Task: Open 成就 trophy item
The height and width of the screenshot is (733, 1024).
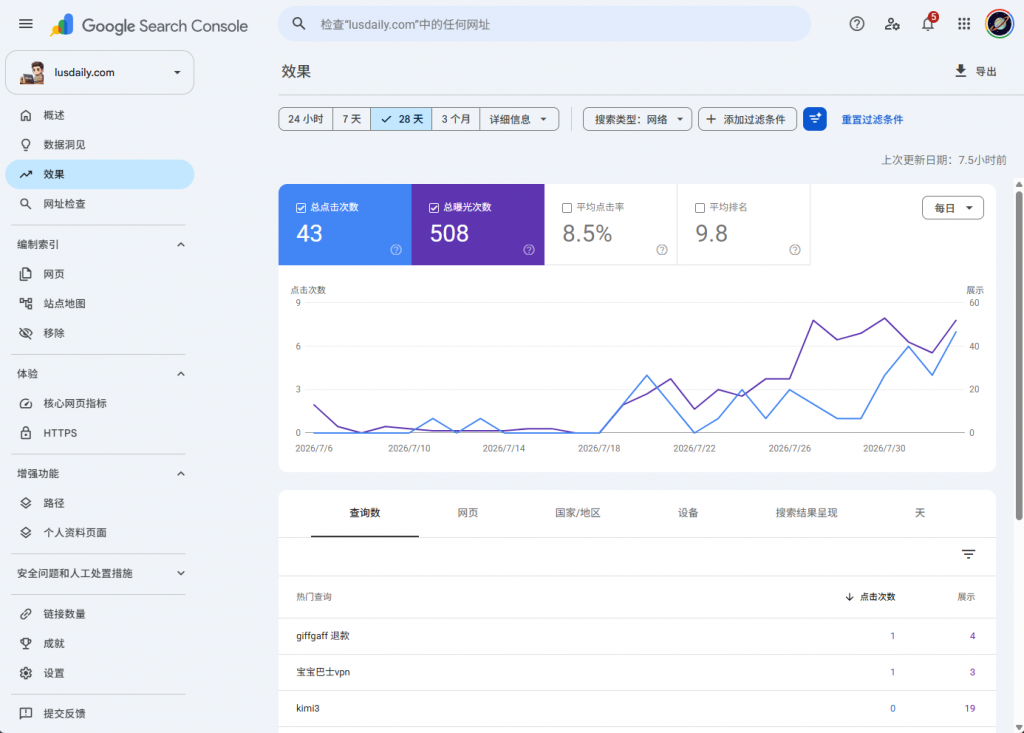Action: [99, 643]
